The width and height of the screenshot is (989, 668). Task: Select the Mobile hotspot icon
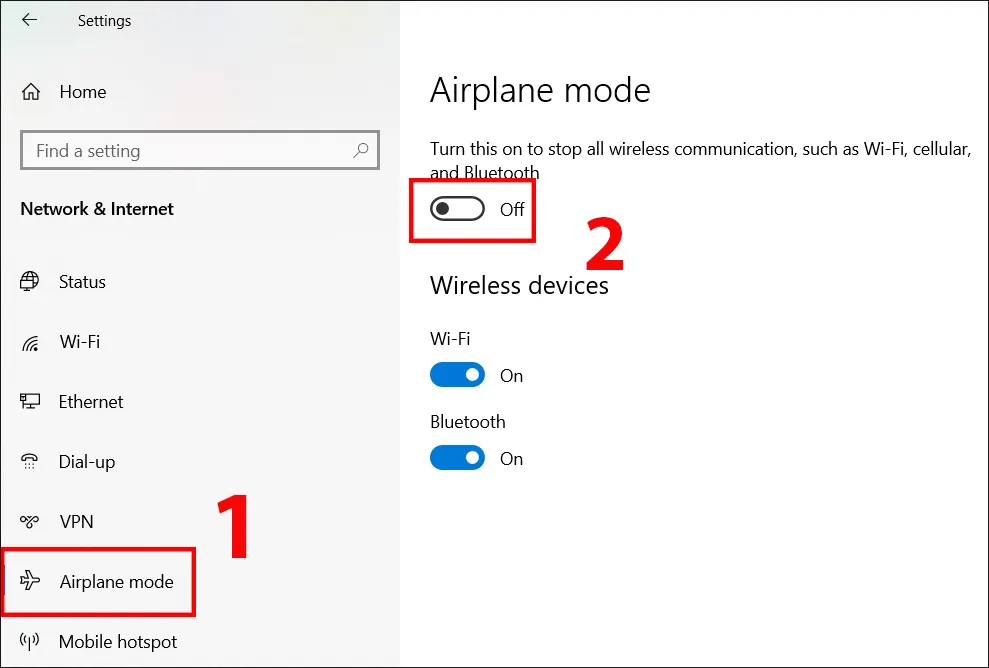point(31,642)
